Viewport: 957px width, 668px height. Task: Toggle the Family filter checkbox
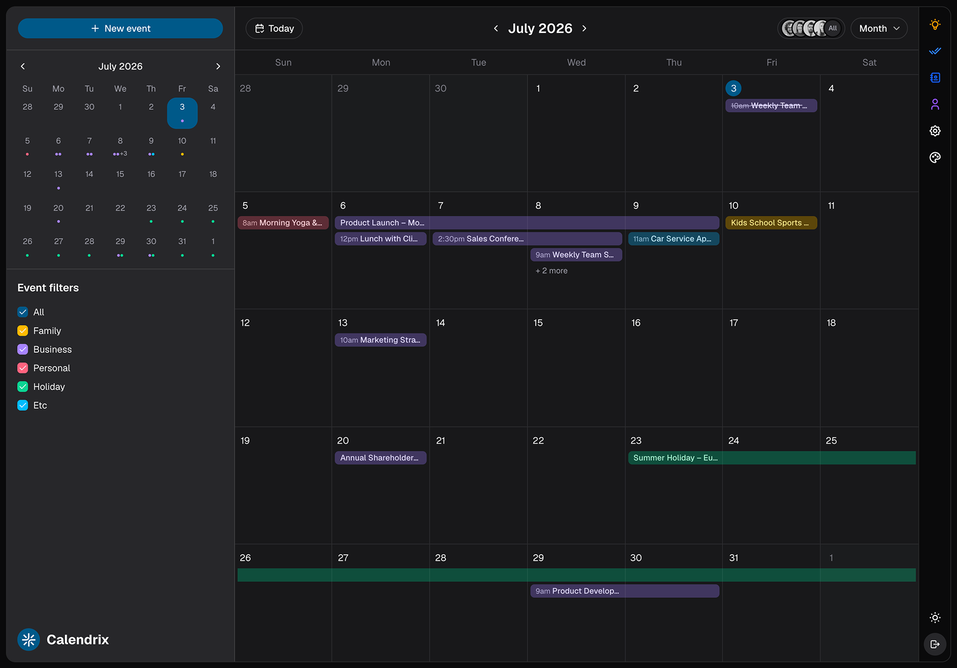[23, 331]
